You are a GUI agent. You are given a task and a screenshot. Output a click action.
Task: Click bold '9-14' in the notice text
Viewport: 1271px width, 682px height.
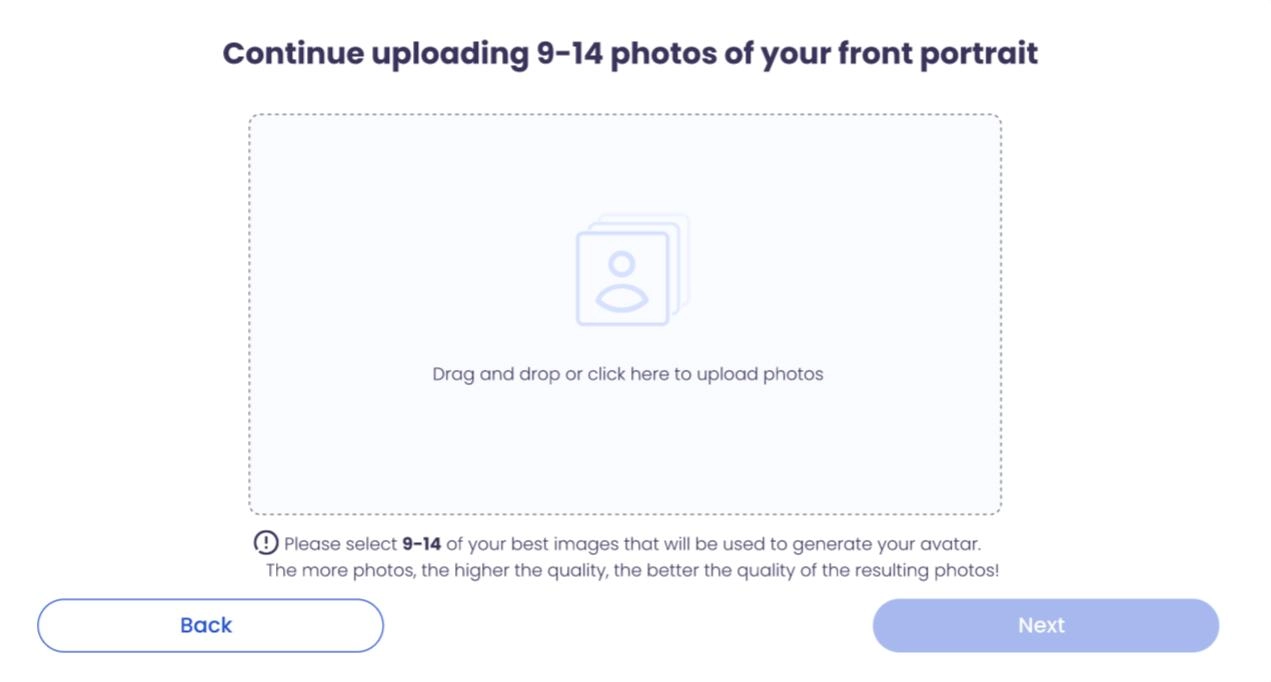coord(421,544)
